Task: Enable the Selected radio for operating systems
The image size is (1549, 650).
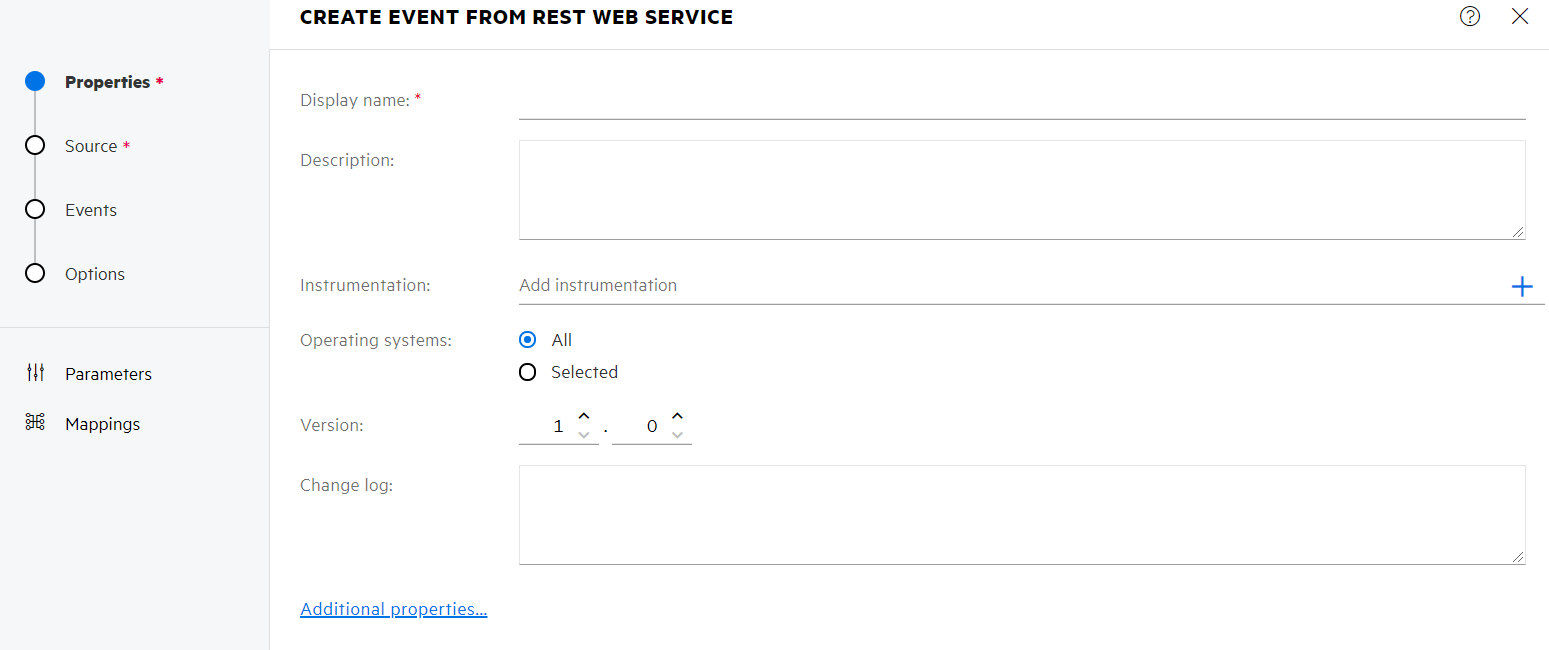Action: point(527,372)
